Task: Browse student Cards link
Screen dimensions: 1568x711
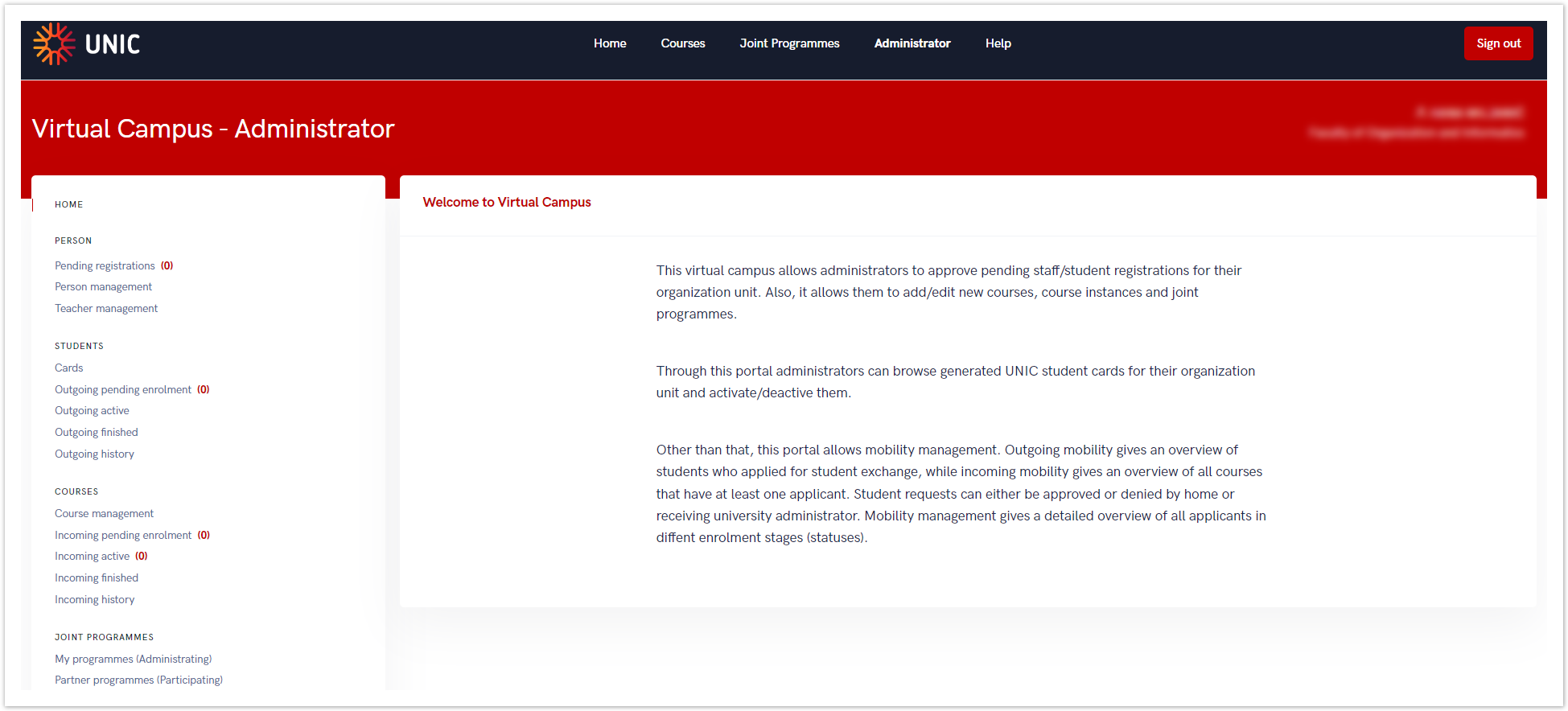Action: click(x=69, y=368)
